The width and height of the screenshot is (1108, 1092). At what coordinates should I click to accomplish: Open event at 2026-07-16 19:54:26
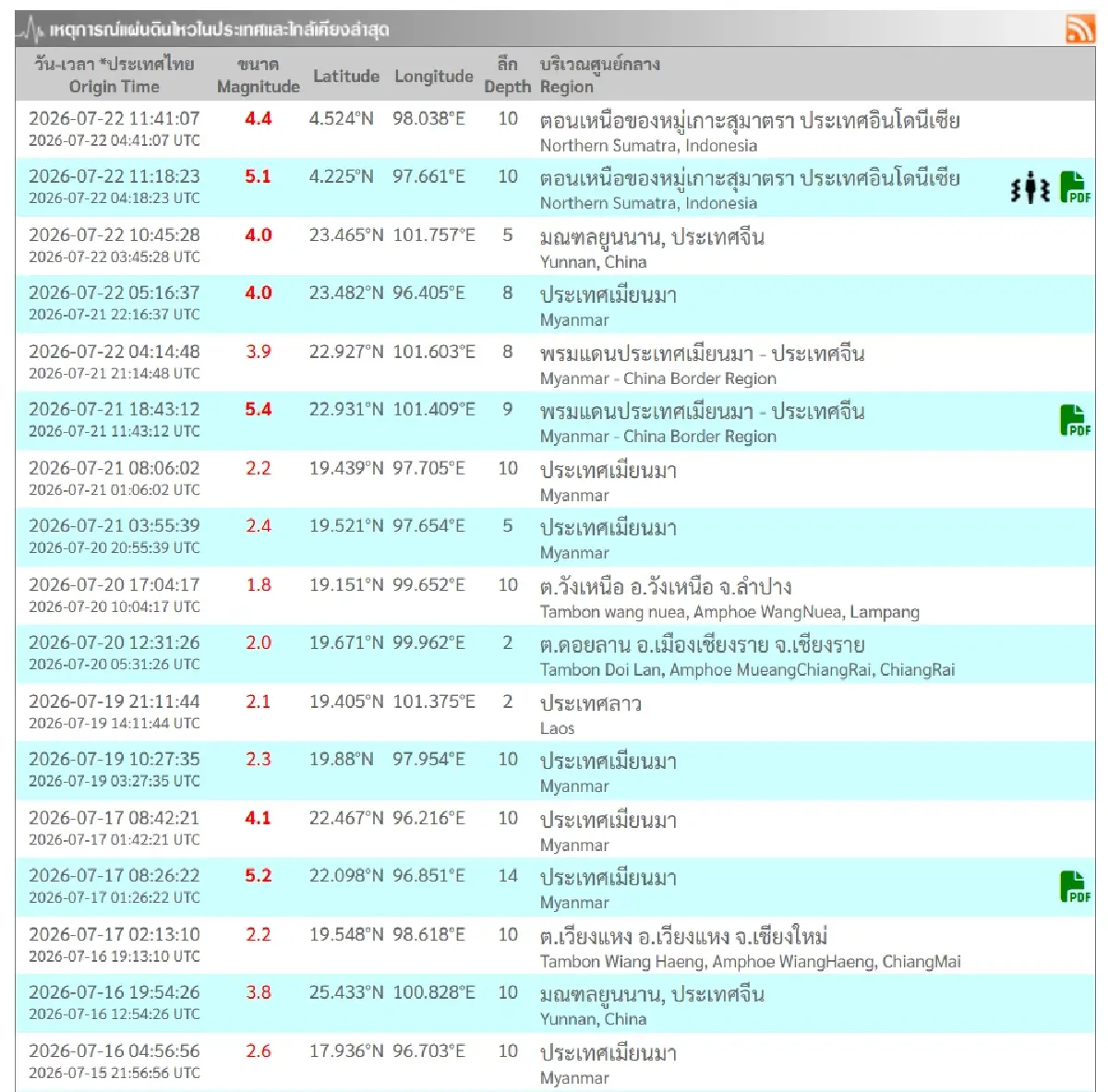114,992
